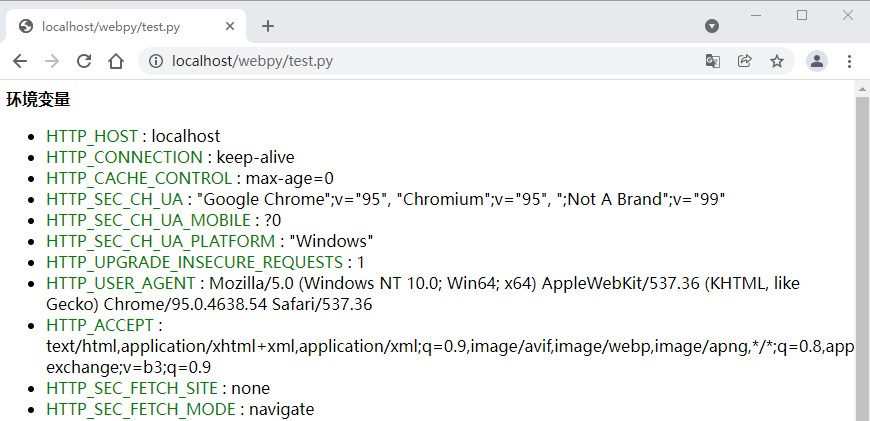Share this page using share icon

click(744, 61)
